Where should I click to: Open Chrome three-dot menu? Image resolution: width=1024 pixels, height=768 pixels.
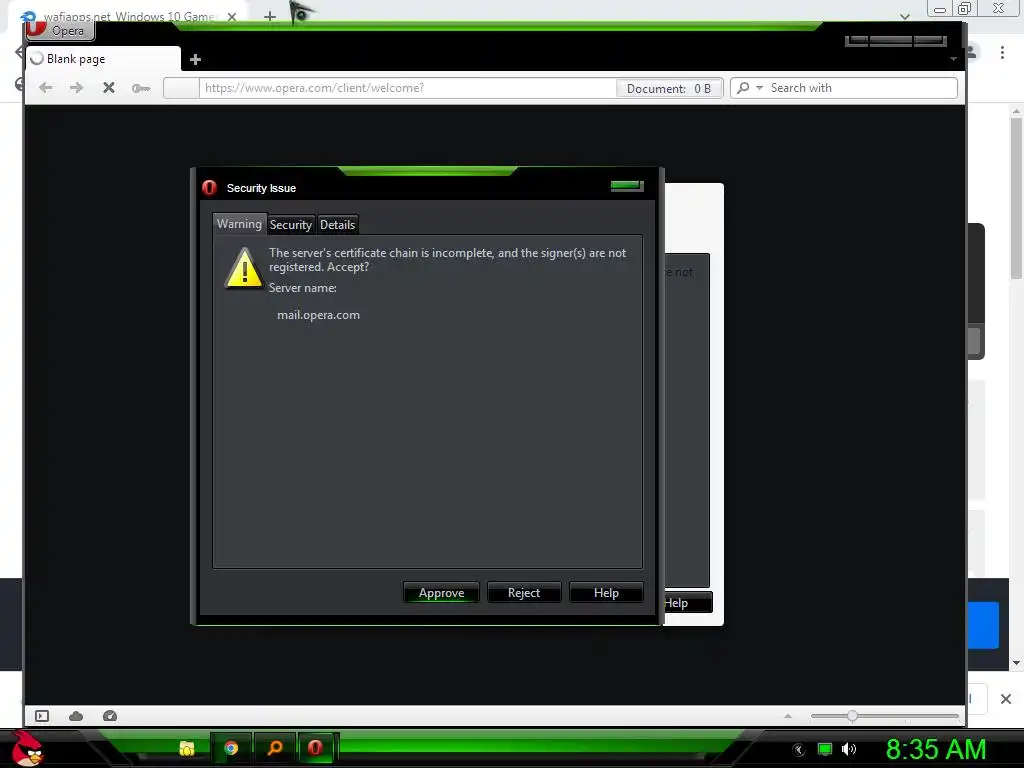(1002, 52)
